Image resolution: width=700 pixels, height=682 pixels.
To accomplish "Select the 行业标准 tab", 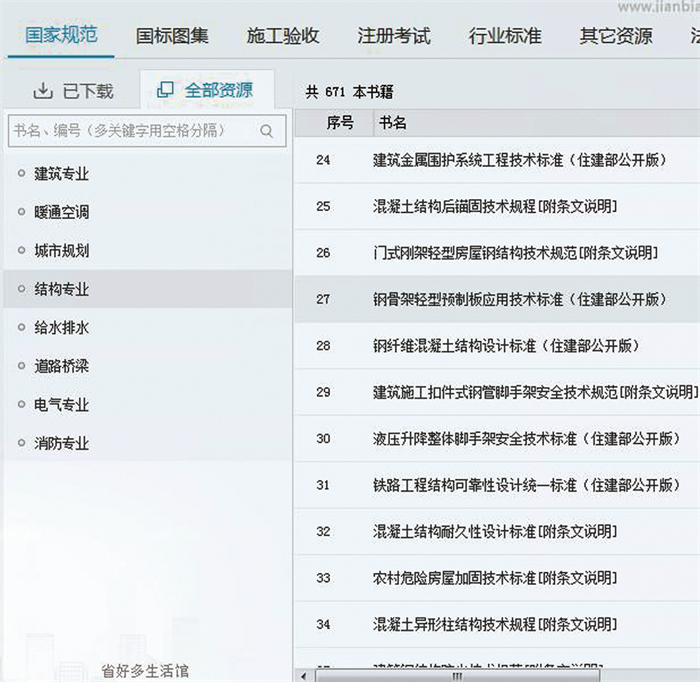I will pos(505,36).
